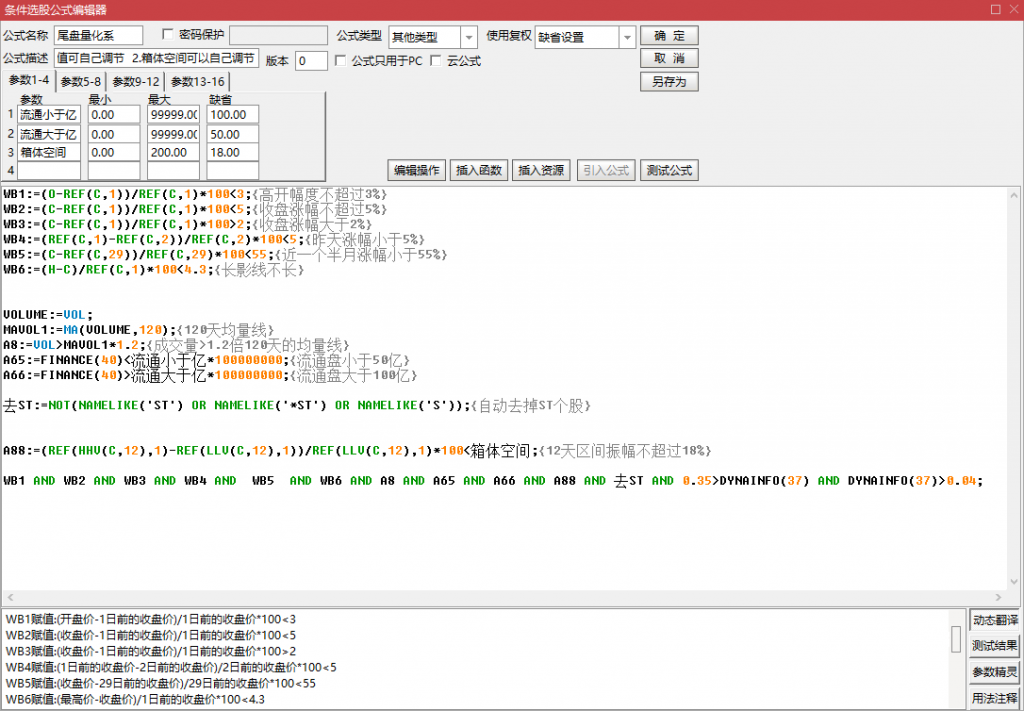View the 用法注释 notes
1024x711 pixels.
(x=994, y=697)
